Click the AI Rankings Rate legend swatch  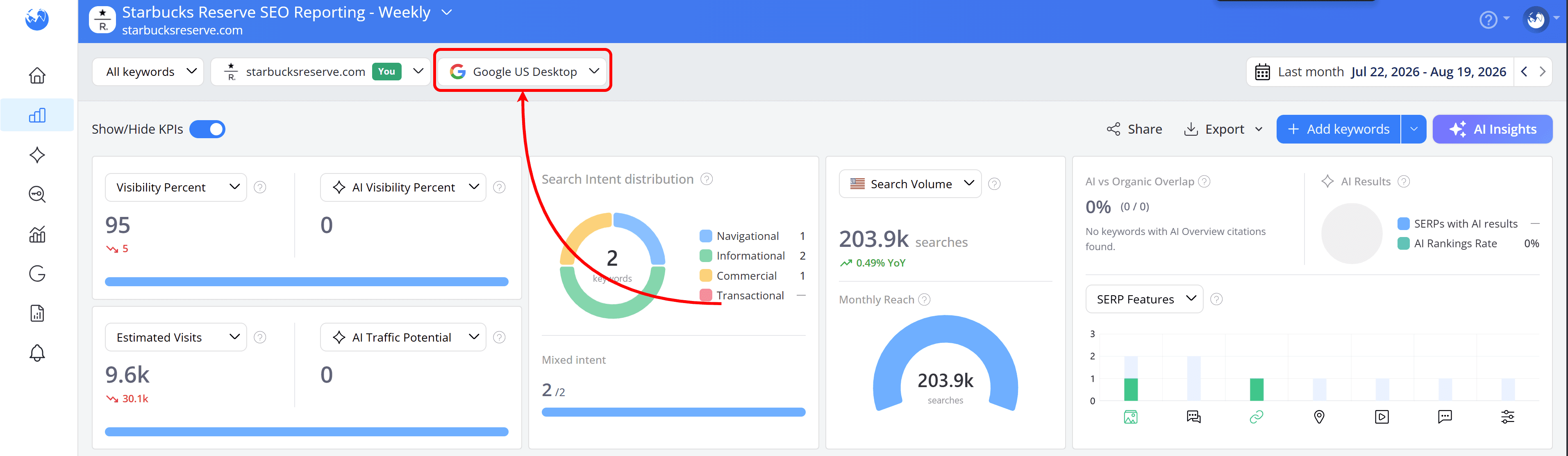pyautogui.click(x=1404, y=244)
